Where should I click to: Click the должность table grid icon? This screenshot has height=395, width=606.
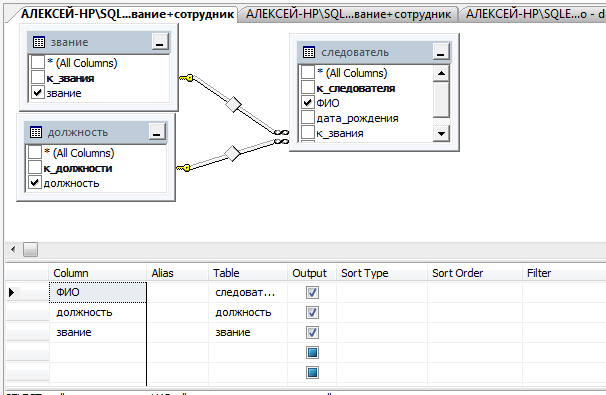[x=36, y=132]
